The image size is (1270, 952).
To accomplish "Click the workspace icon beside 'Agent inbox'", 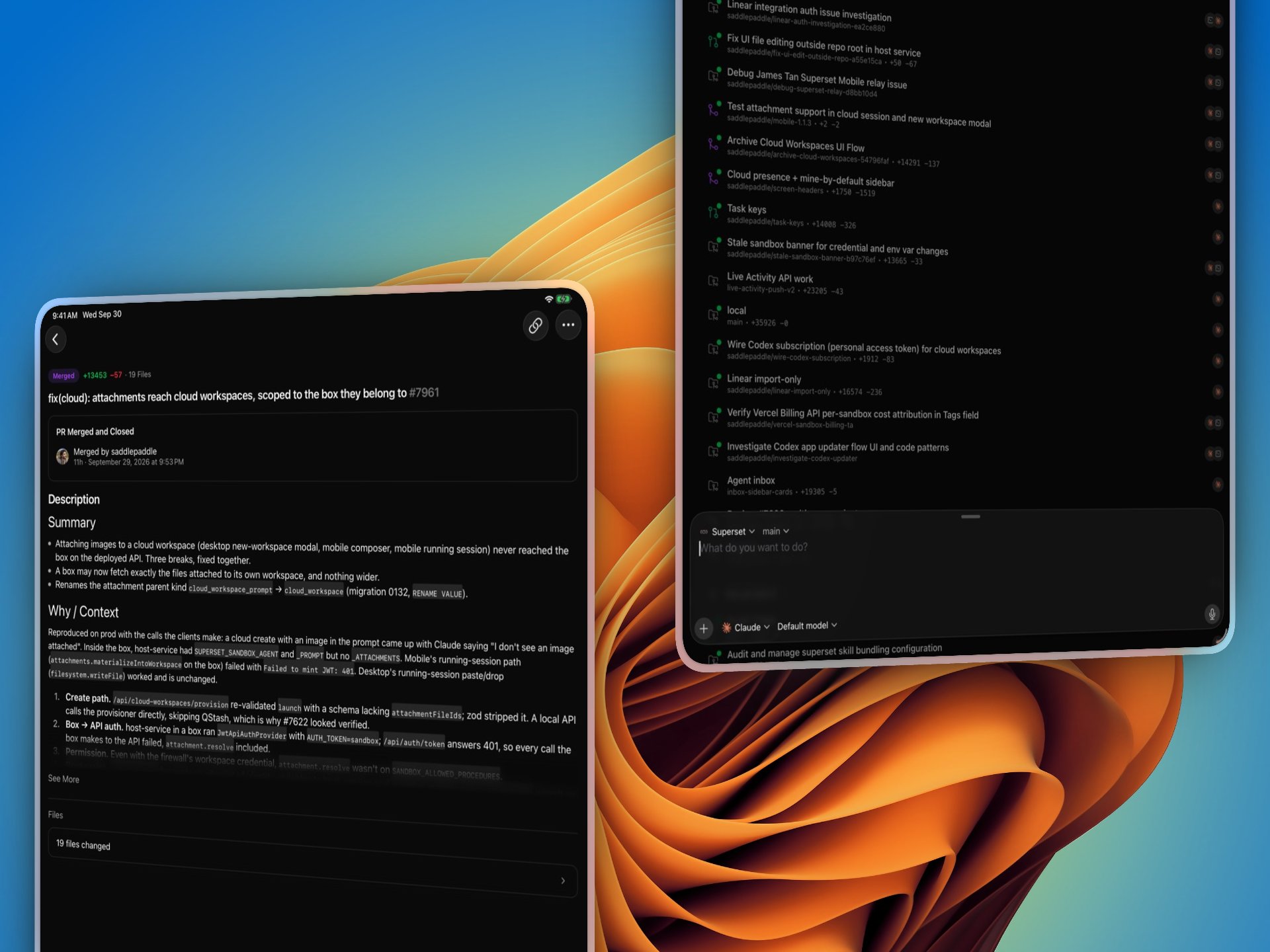I will [713, 485].
